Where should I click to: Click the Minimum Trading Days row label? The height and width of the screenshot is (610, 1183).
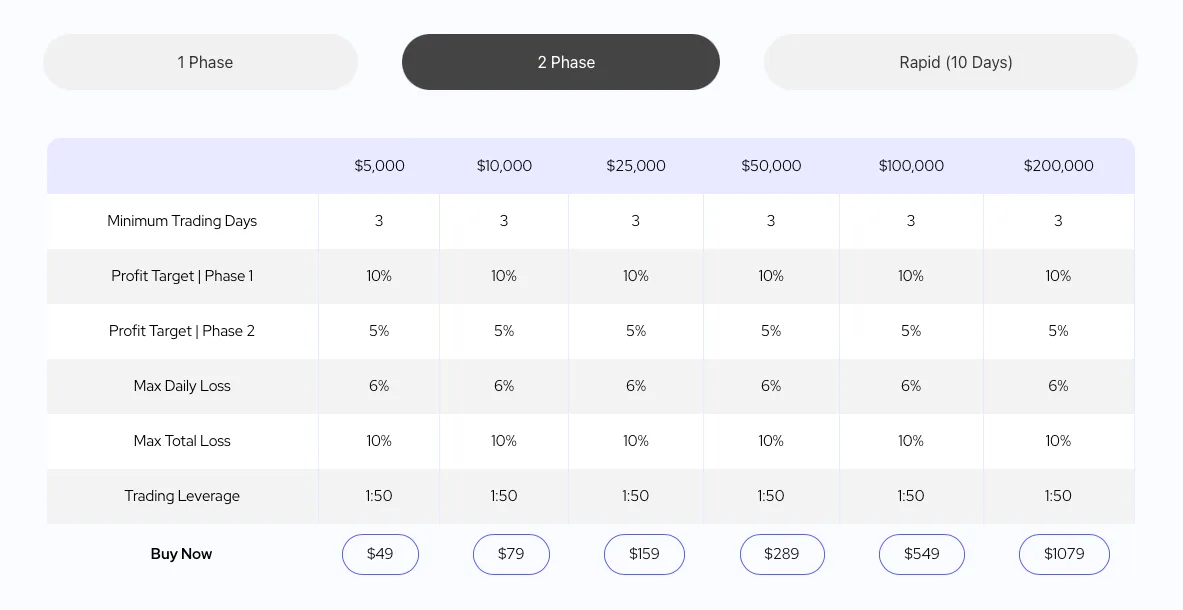point(182,221)
